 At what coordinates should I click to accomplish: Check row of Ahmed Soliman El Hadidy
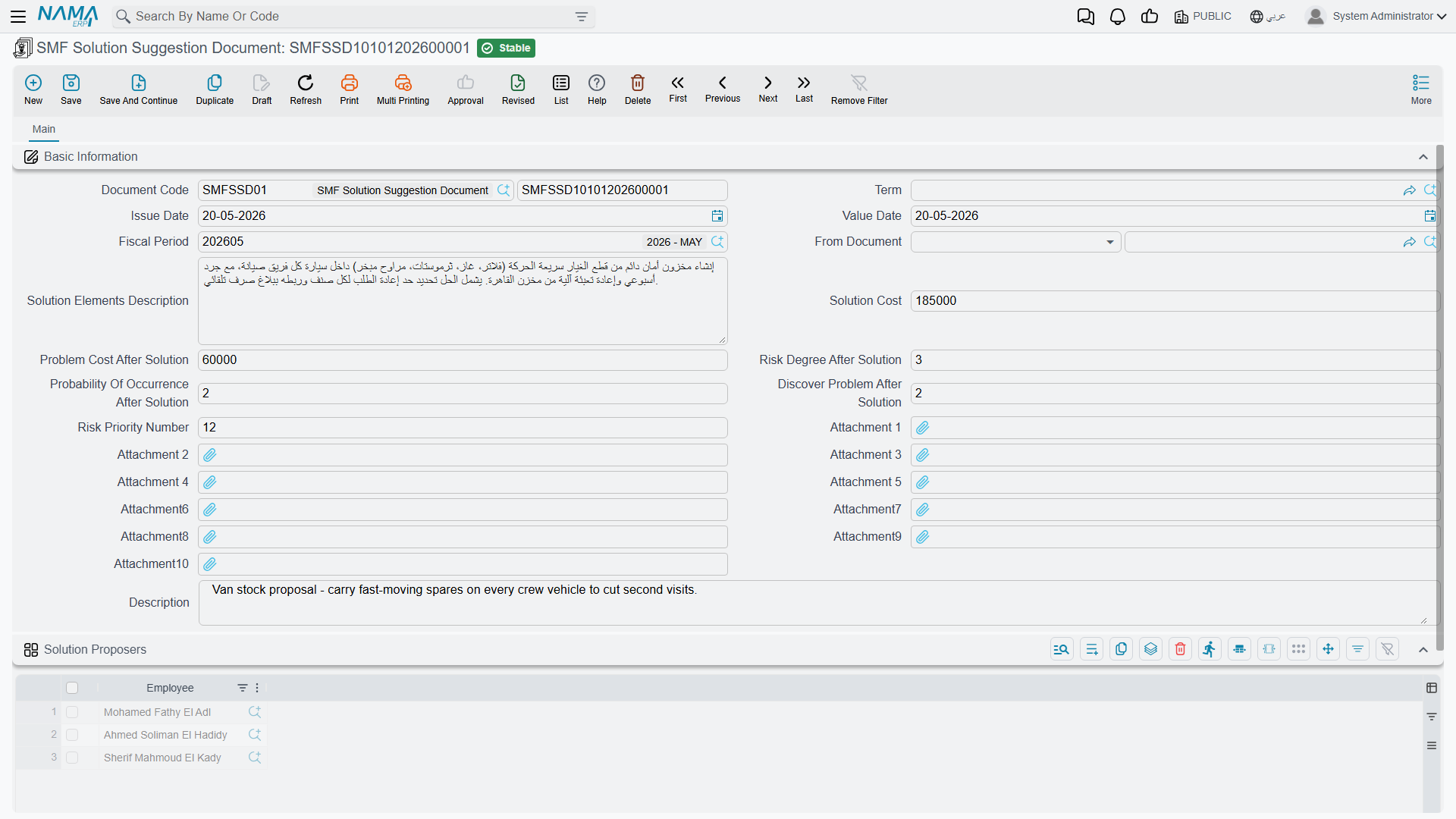[72, 735]
